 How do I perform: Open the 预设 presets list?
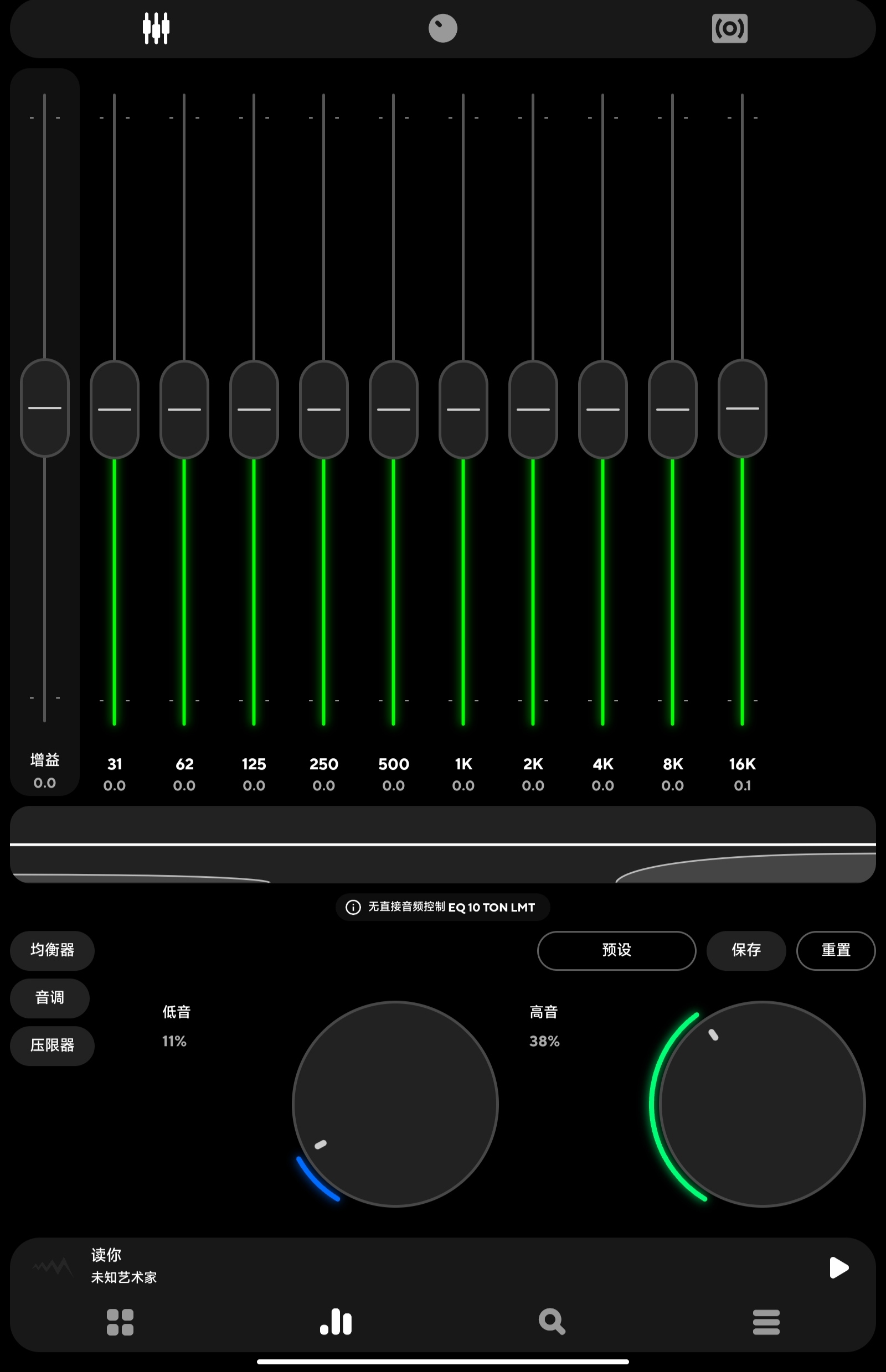616,950
